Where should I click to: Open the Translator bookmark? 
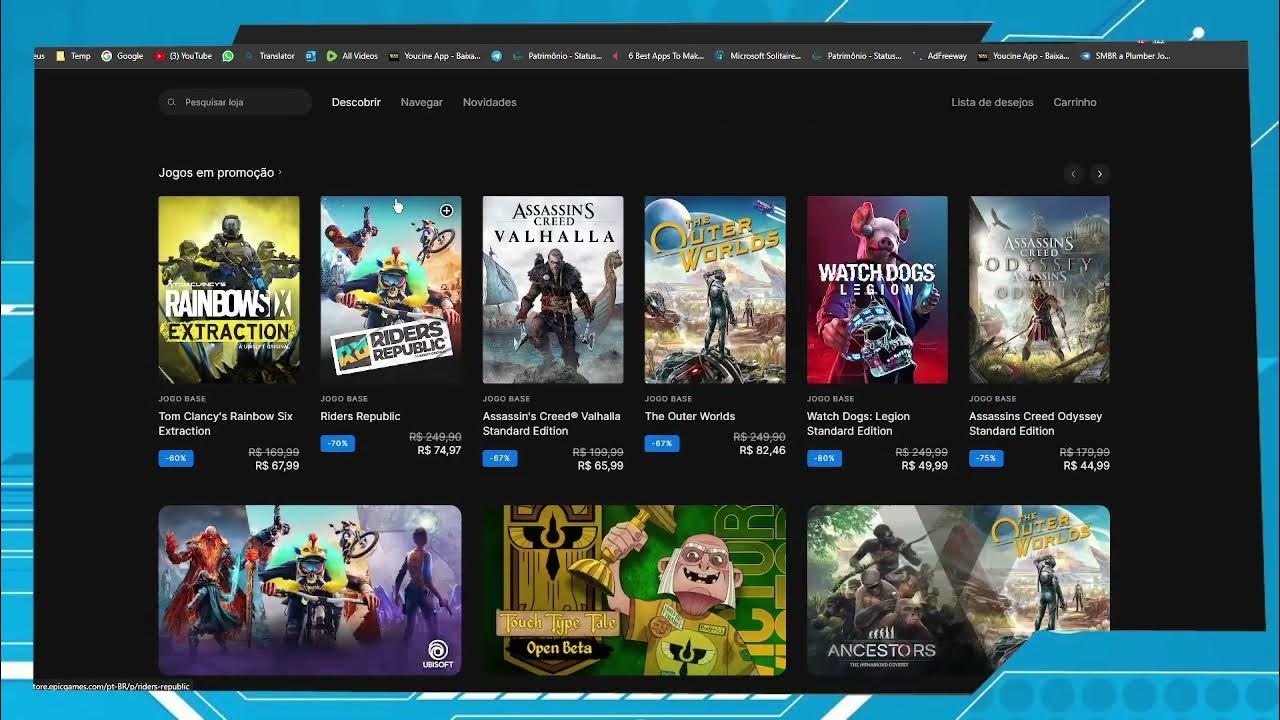(270, 56)
